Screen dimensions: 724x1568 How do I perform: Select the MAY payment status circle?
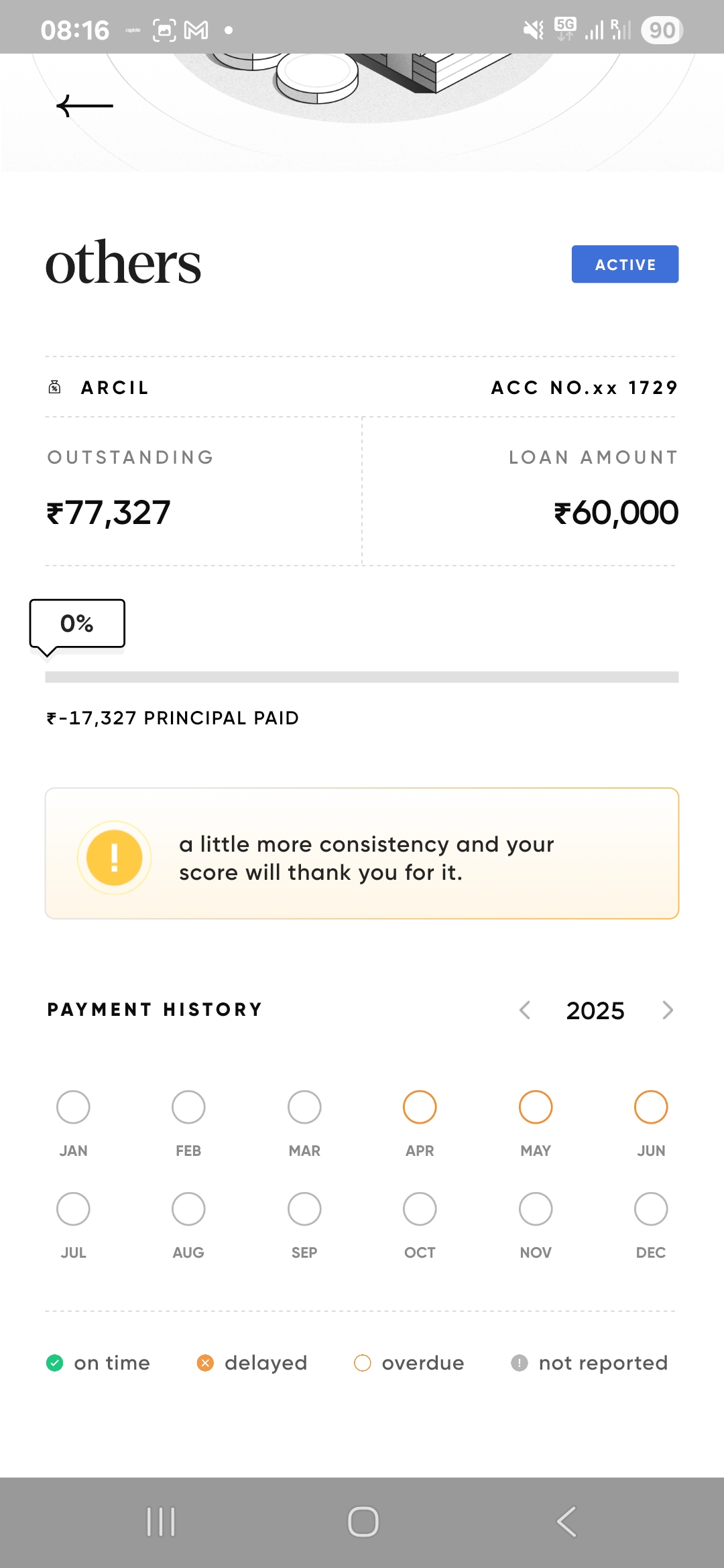pos(536,1107)
